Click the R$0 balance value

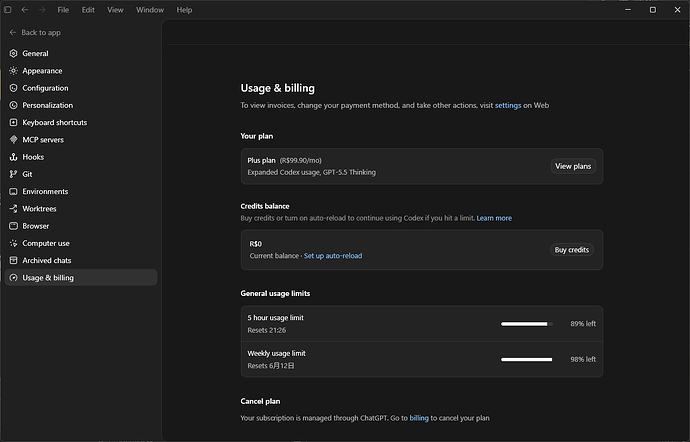[256, 243]
